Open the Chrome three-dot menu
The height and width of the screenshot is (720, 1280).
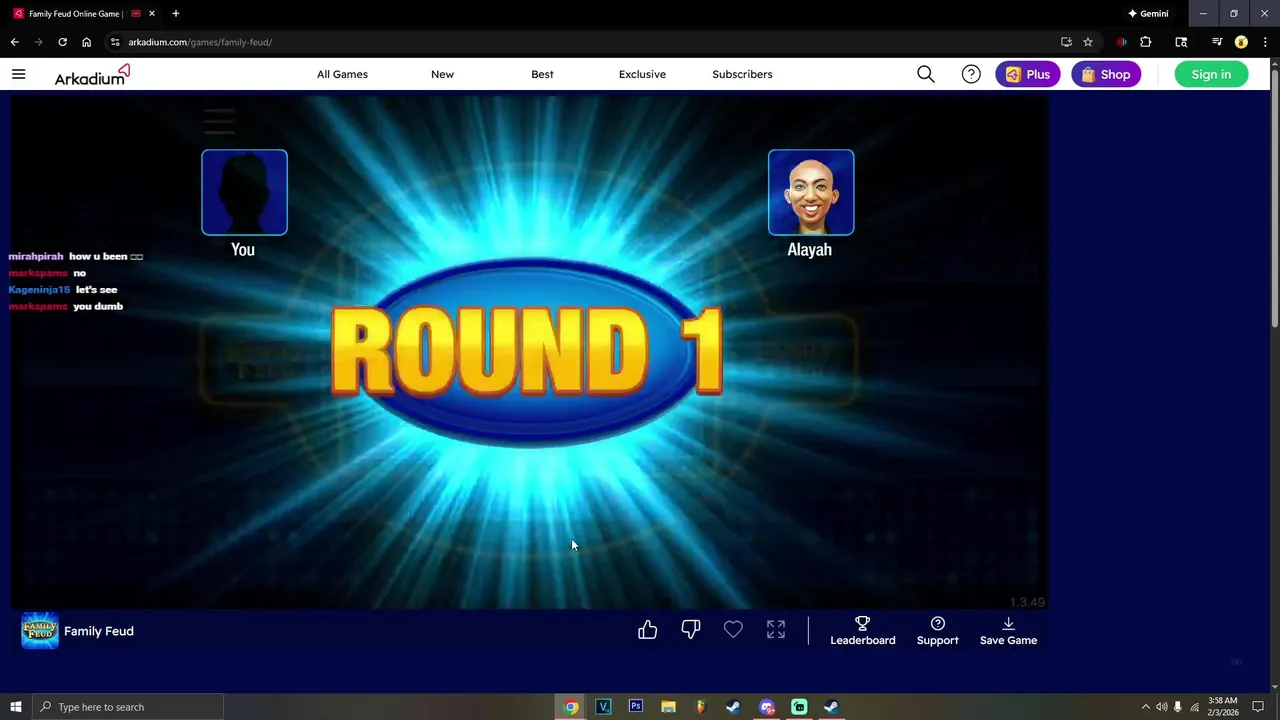(x=1264, y=42)
